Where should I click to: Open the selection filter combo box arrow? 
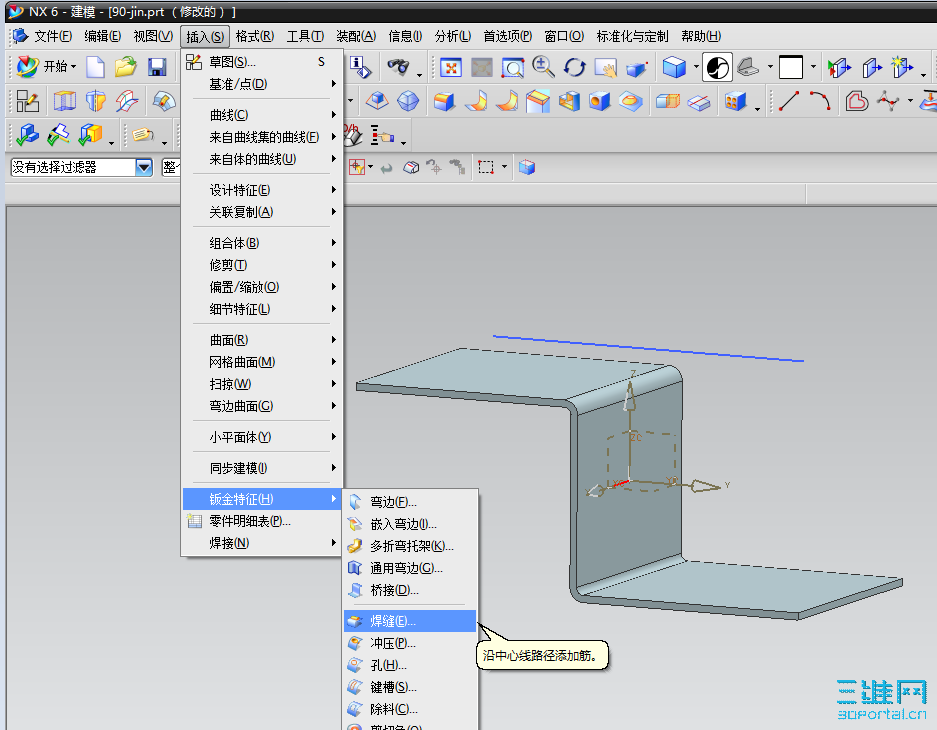coord(144,167)
